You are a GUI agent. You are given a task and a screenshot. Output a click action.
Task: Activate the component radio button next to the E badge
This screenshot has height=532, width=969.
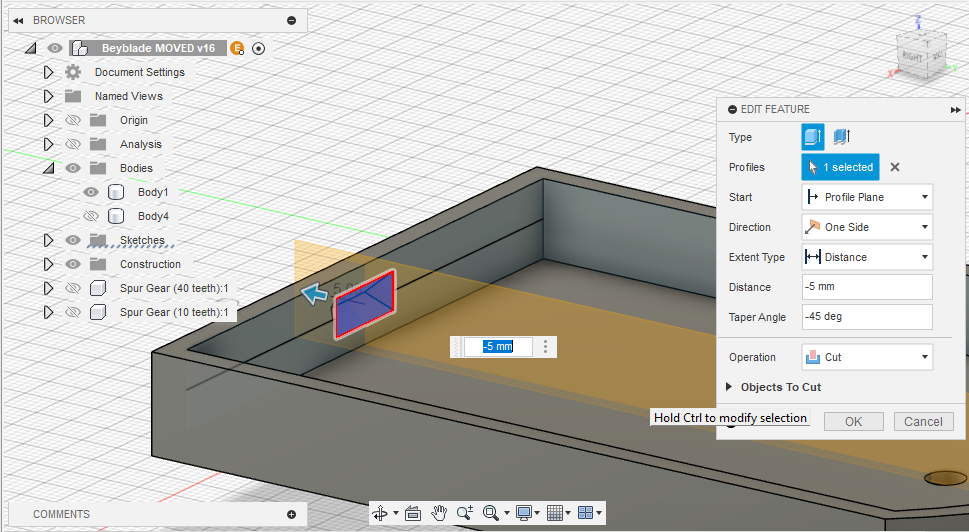[258, 48]
